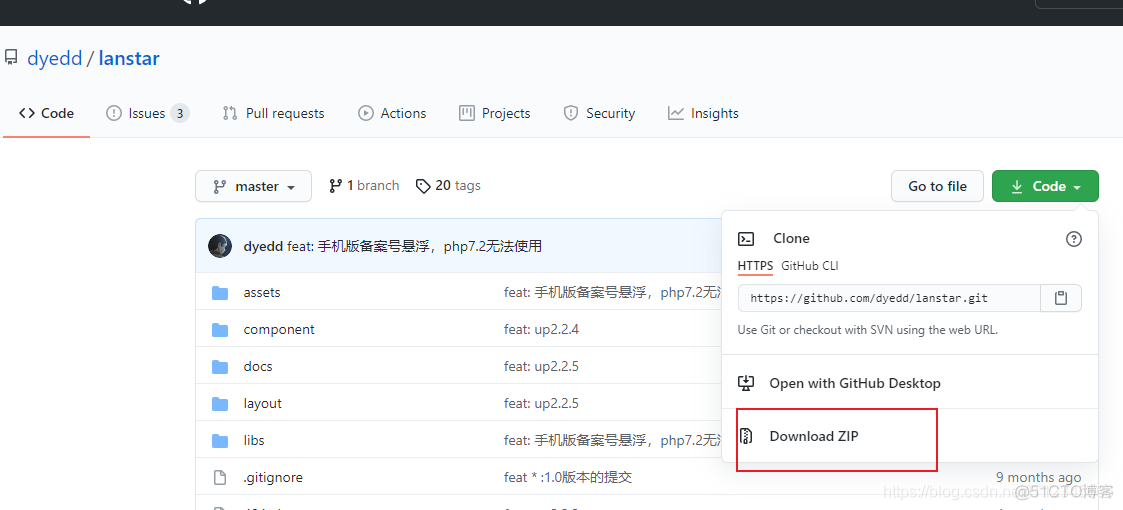Click the 9 months ago timestamp
Image resolution: width=1123 pixels, height=510 pixels.
(x=1038, y=477)
